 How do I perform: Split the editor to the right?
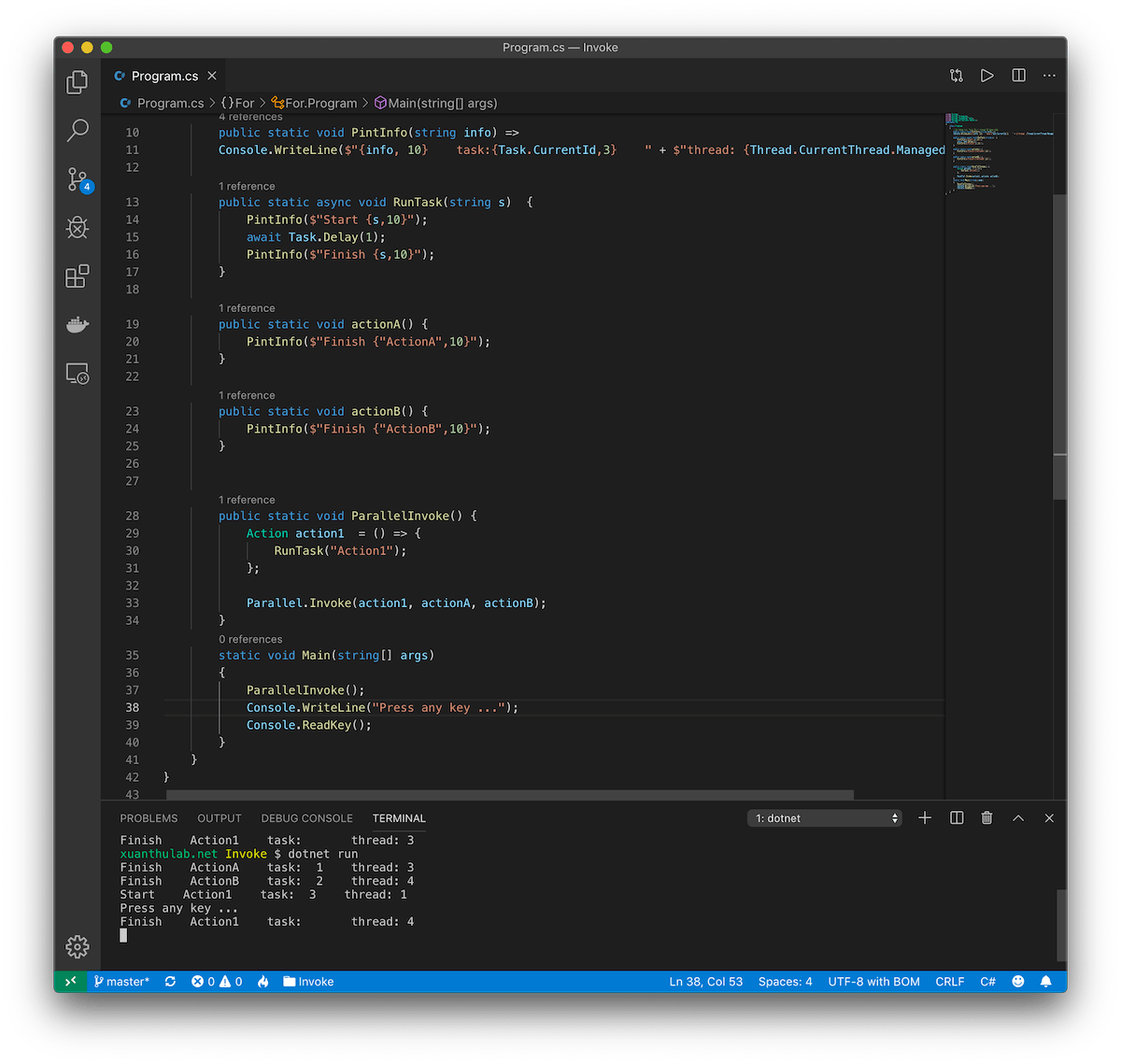click(1018, 76)
